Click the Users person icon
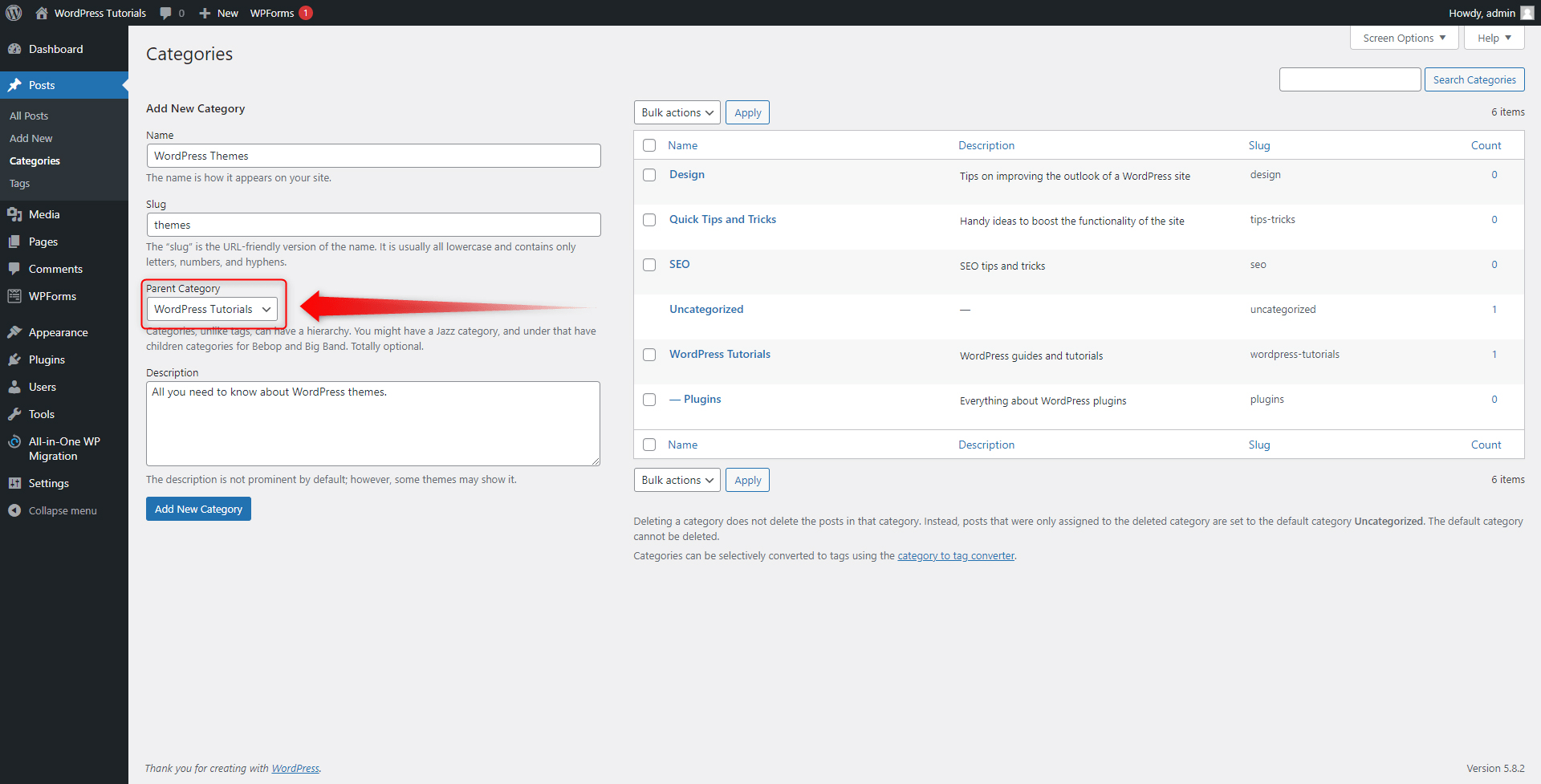The height and width of the screenshot is (784, 1541). (14, 387)
